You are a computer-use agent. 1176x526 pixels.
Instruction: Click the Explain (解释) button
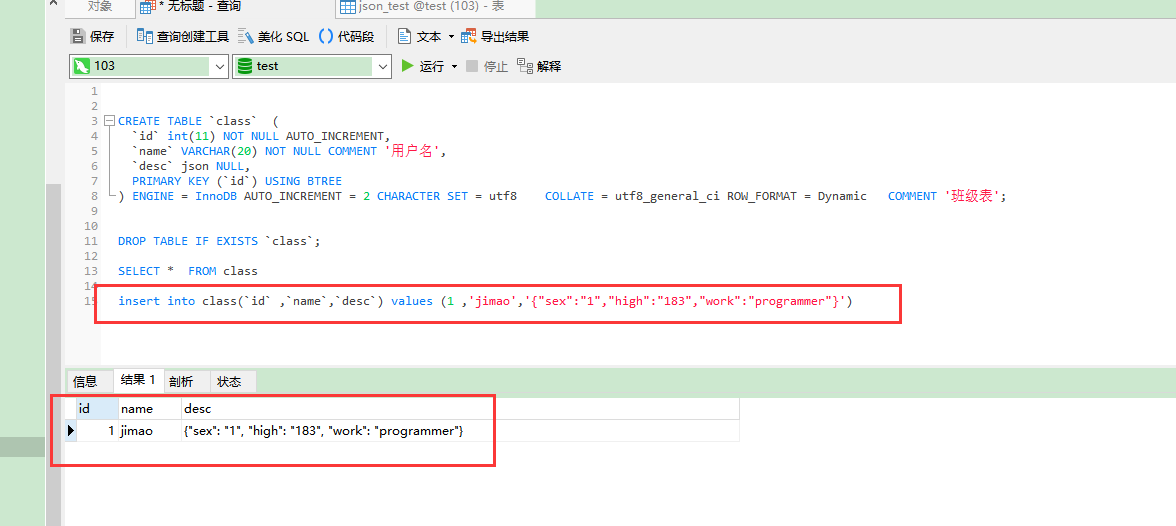pos(539,66)
